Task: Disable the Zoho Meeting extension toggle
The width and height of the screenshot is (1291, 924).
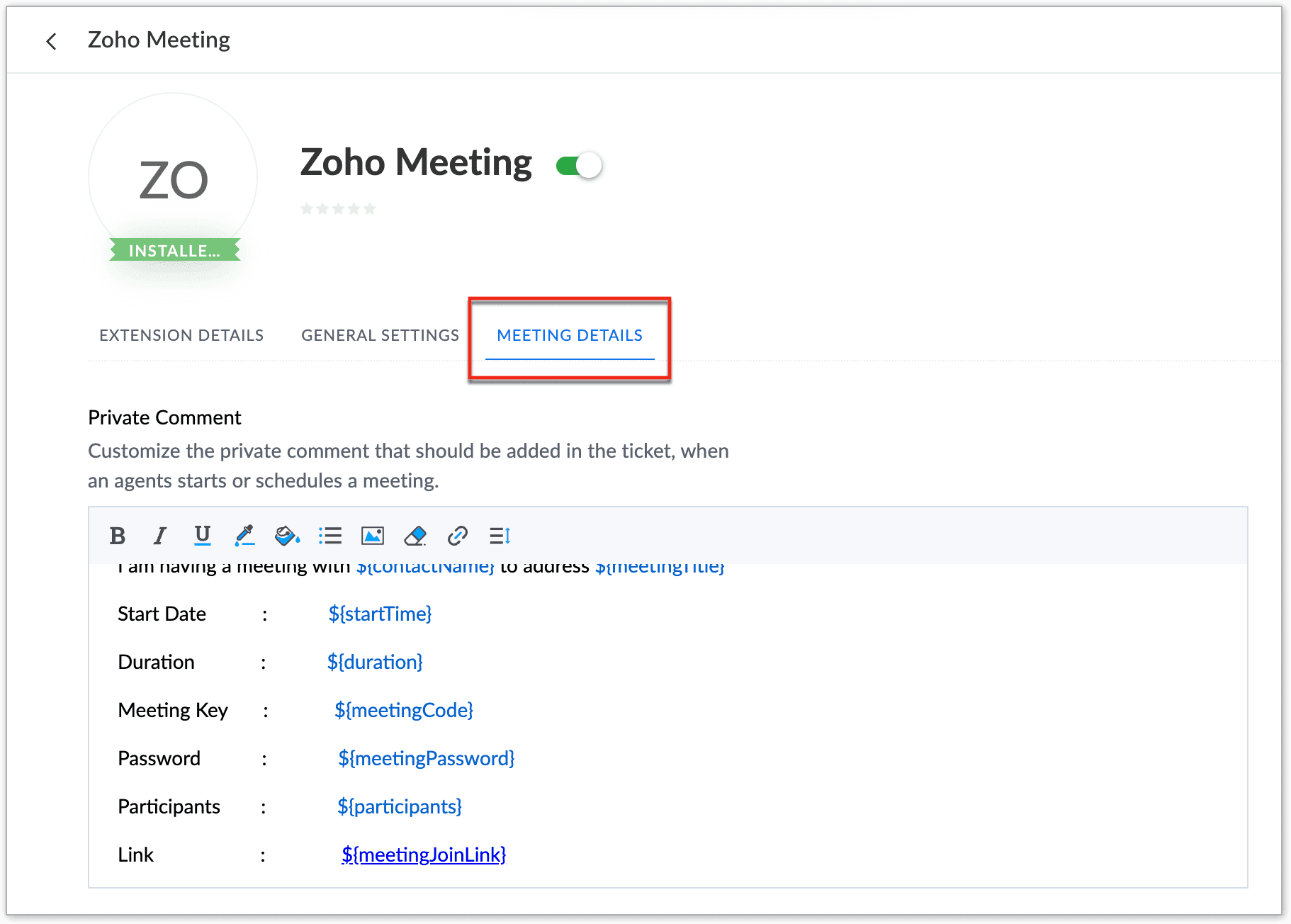Action: (x=580, y=166)
